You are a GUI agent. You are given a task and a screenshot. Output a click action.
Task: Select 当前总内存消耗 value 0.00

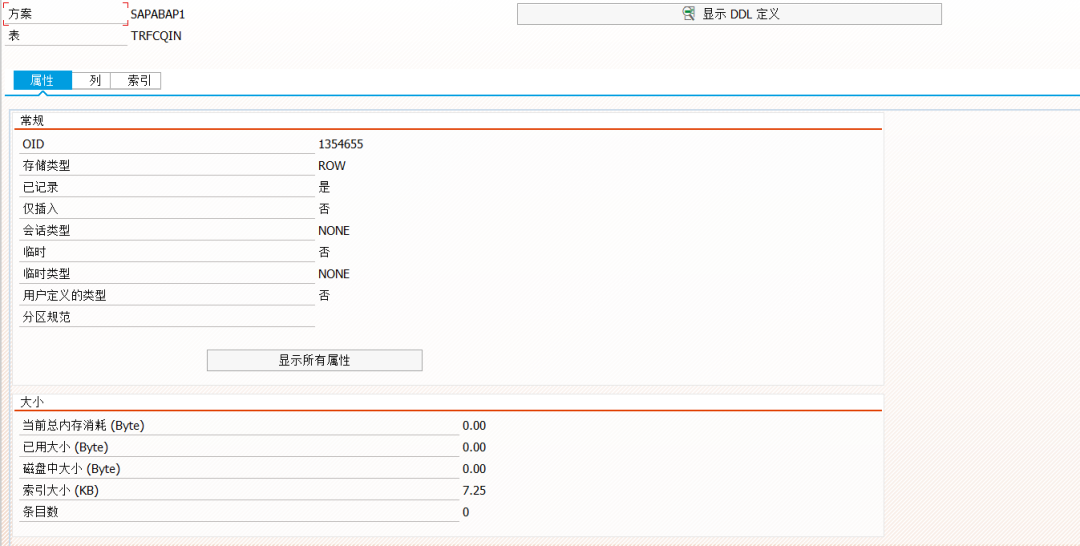click(474, 426)
